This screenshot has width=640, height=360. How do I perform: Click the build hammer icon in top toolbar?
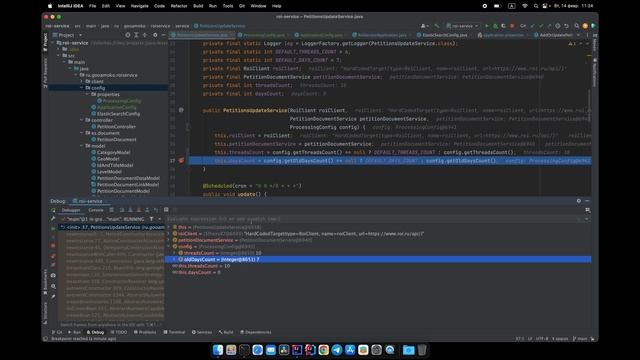(x=437, y=26)
